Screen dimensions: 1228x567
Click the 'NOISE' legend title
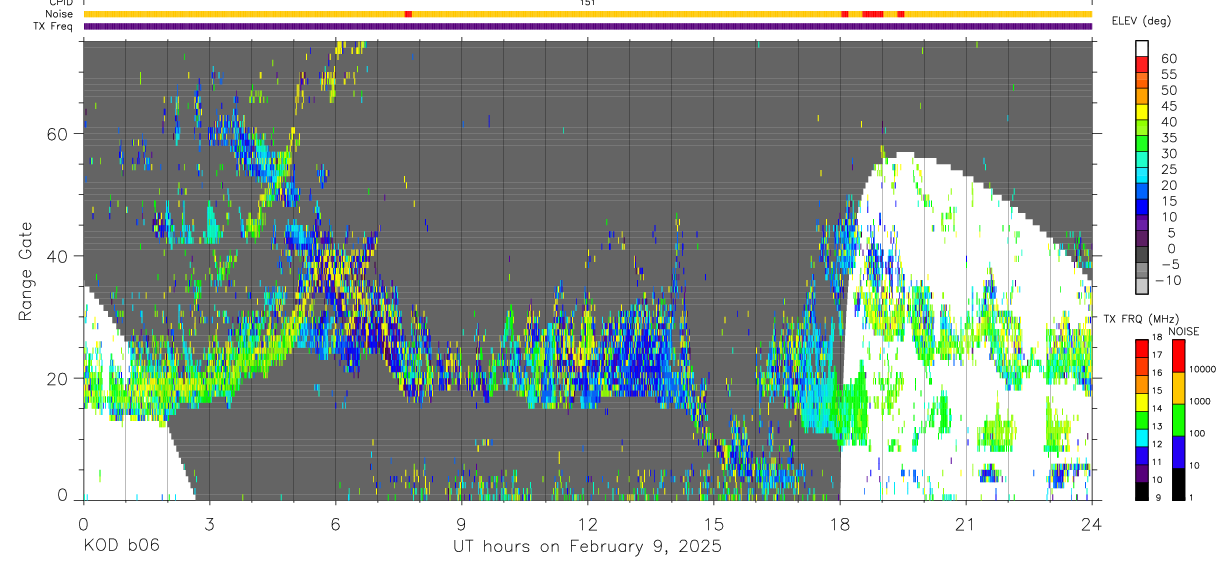(x=1183, y=331)
